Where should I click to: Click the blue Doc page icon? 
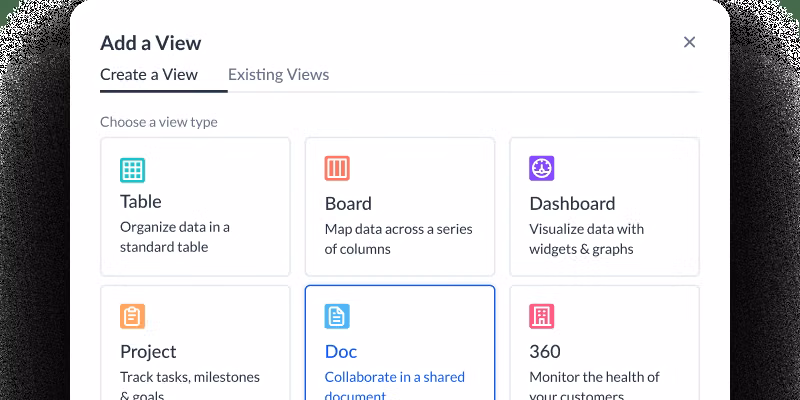point(337,317)
